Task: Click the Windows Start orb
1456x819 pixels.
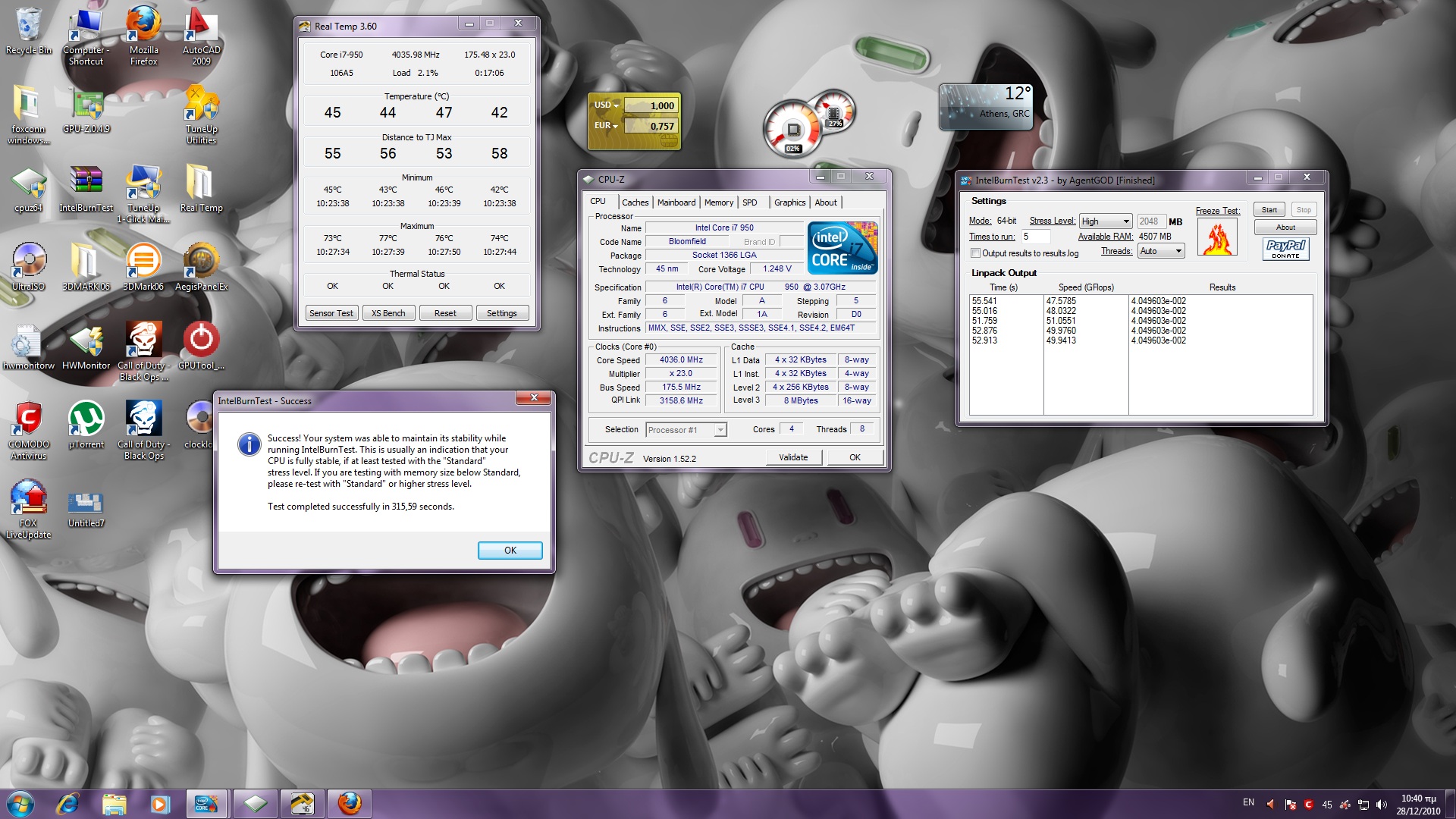Action: 20,803
